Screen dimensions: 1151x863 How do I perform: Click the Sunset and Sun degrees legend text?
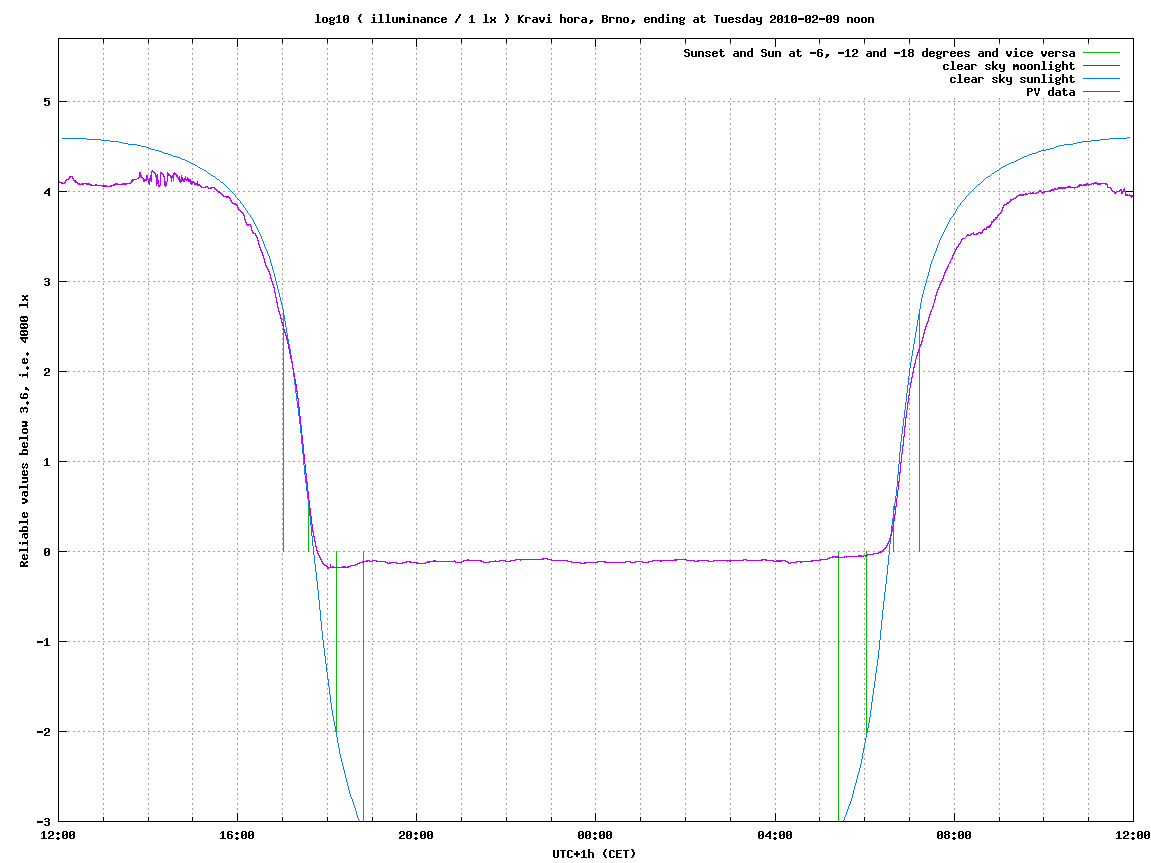(879, 53)
